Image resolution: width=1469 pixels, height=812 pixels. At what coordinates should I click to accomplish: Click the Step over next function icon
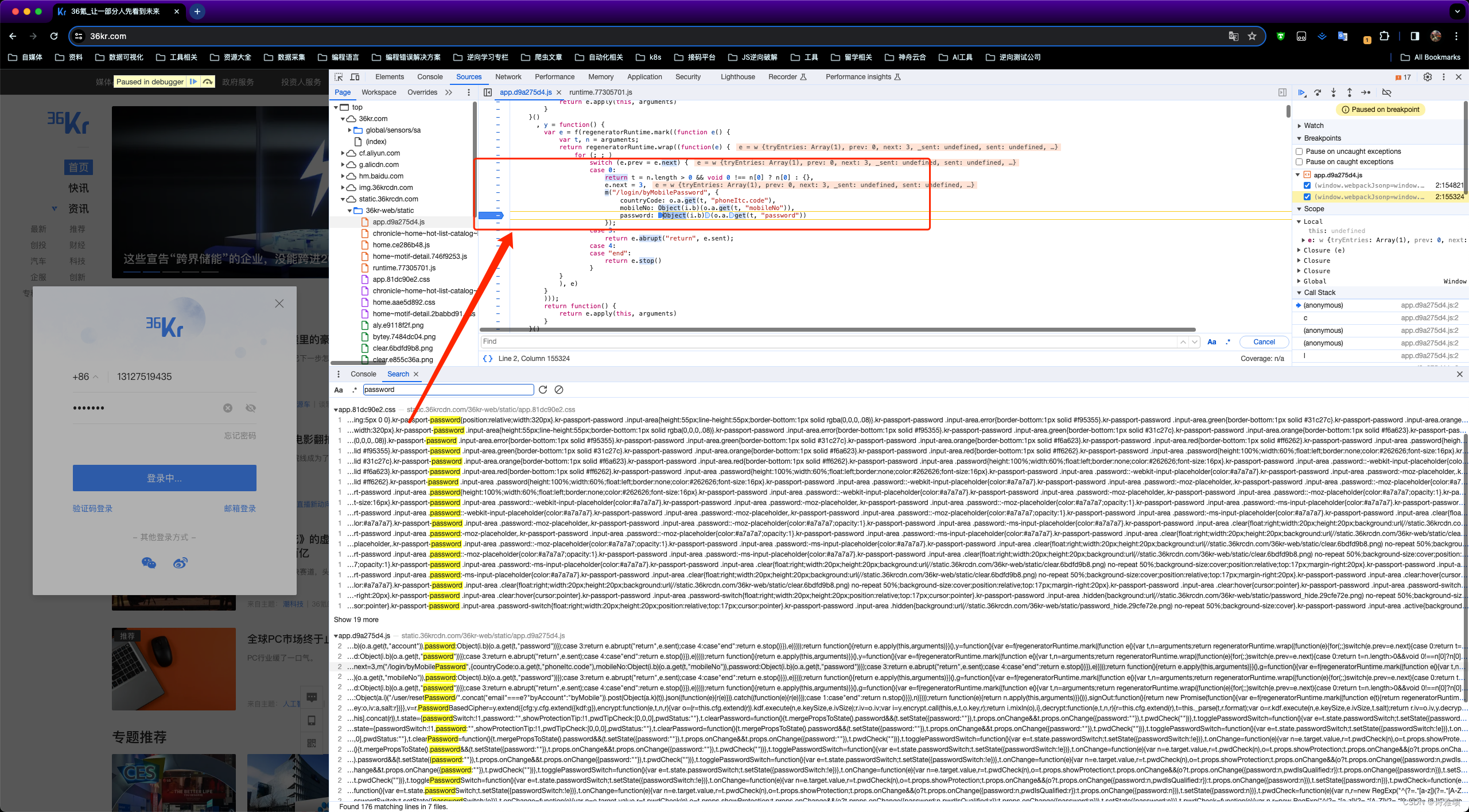point(1318,92)
